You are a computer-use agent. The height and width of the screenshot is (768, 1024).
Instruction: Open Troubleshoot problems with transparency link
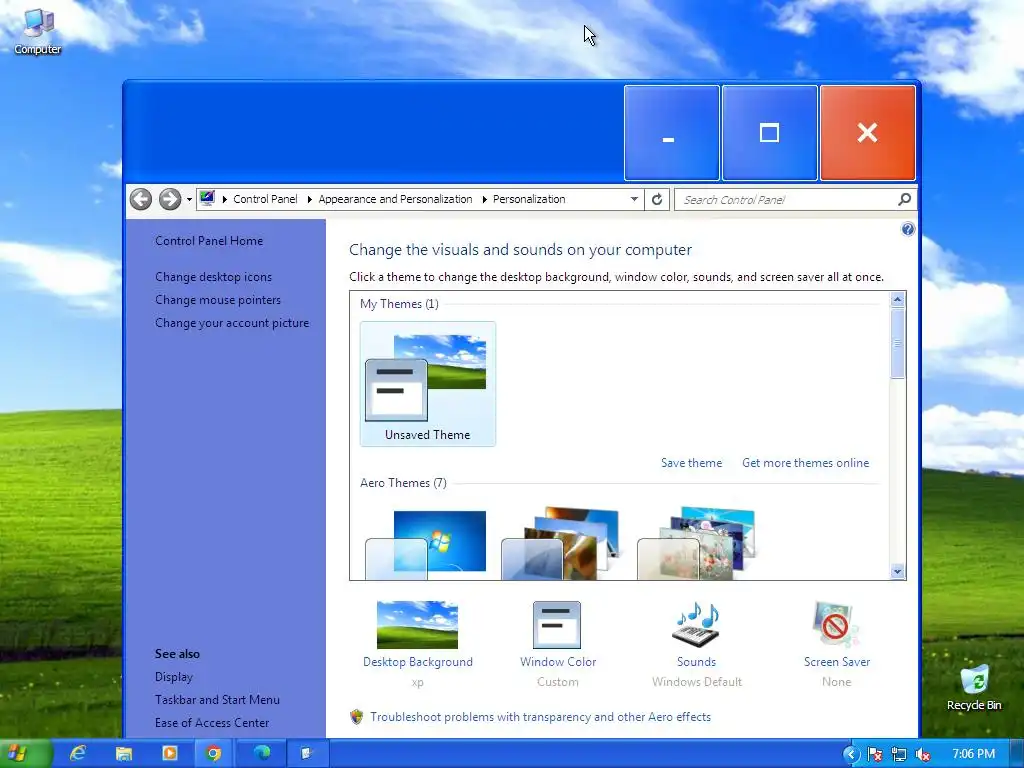tap(540, 716)
